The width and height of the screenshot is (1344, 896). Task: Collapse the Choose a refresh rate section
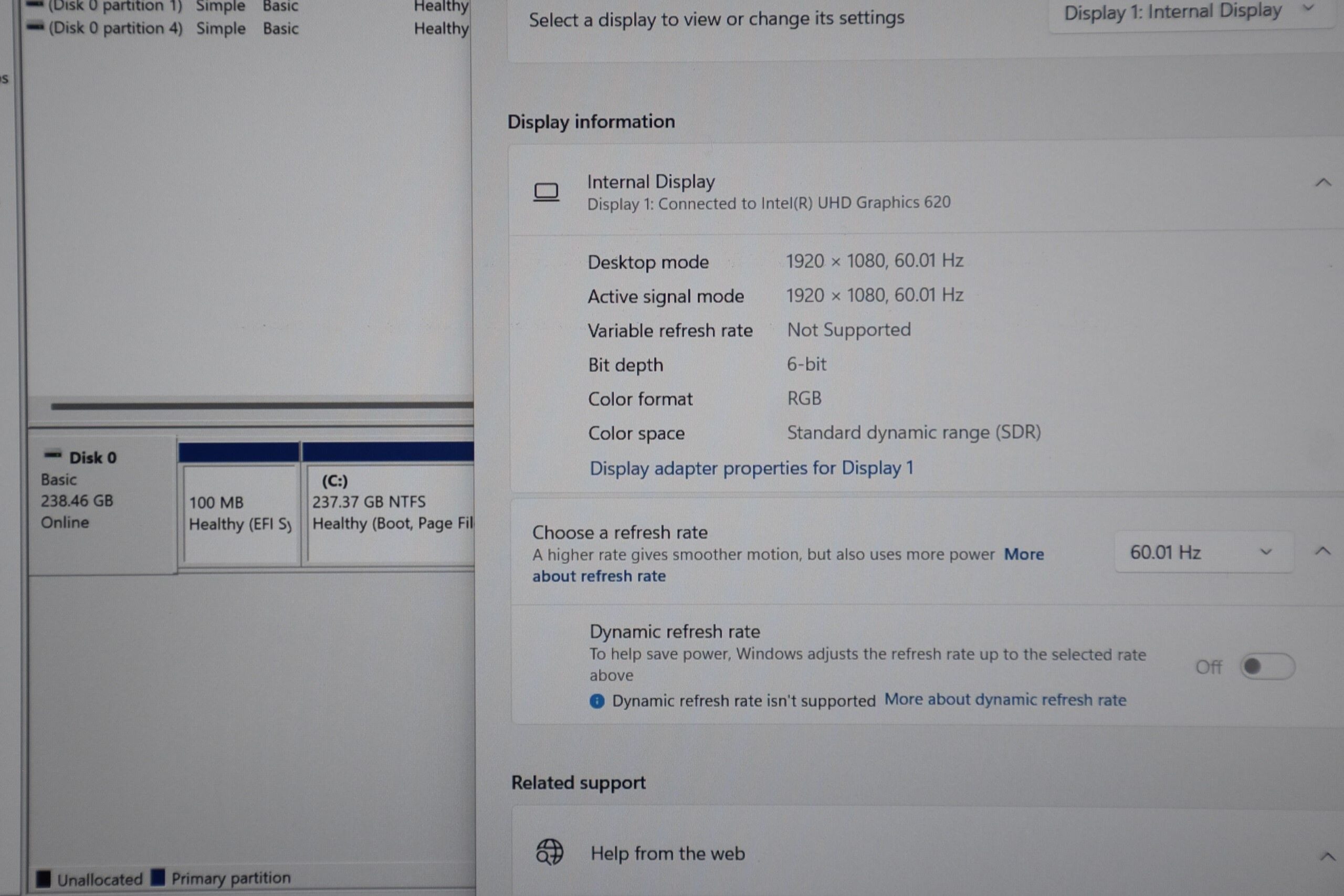(x=1322, y=551)
